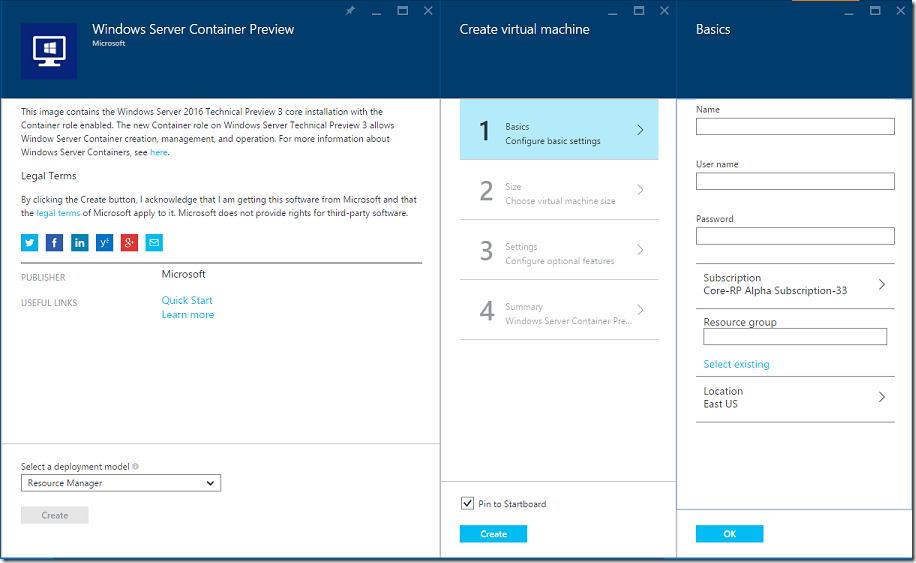916x563 pixels.
Task: Expand the Location East US chevron
Action: pyautogui.click(x=882, y=397)
